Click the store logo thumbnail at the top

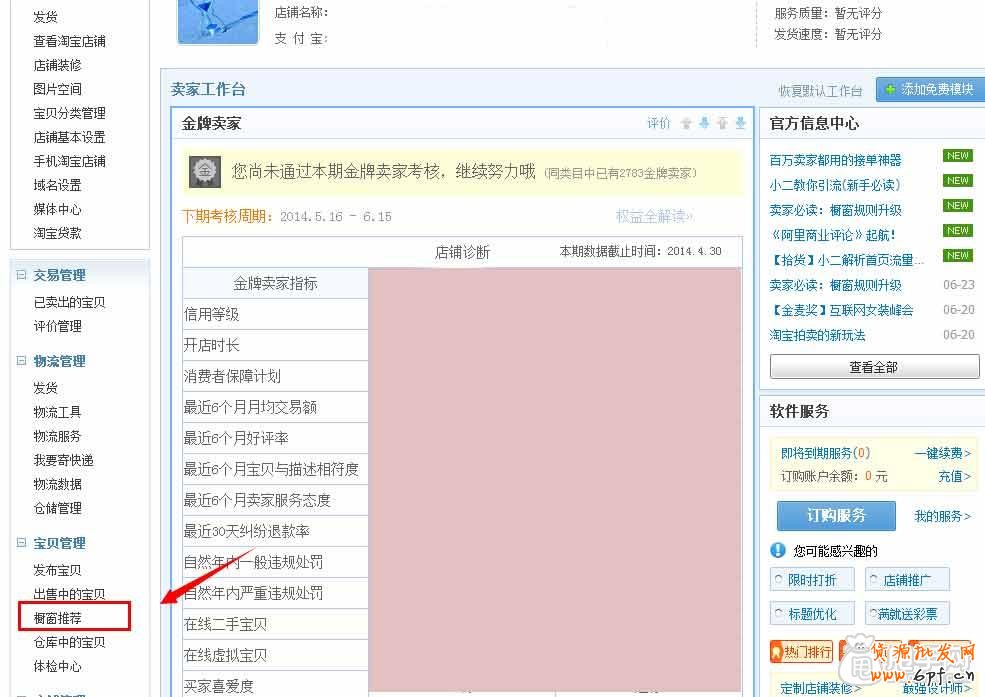tap(217, 21)
